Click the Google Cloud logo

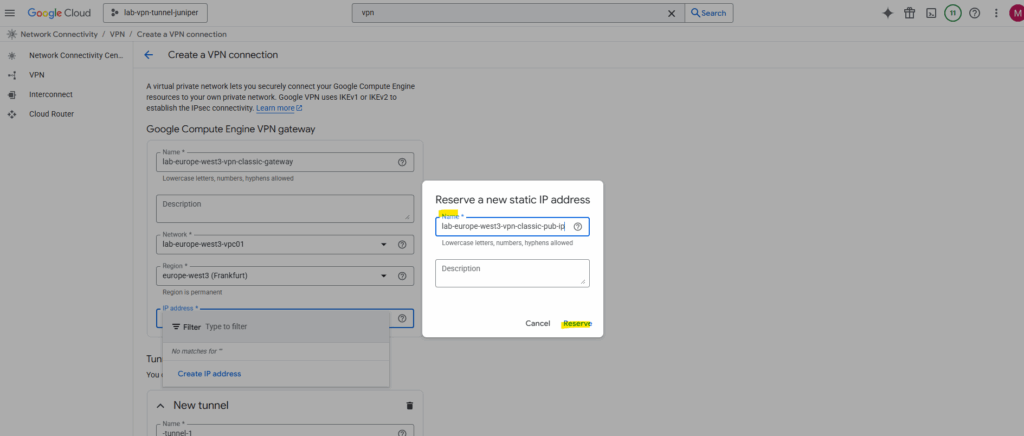click(58, 13)
